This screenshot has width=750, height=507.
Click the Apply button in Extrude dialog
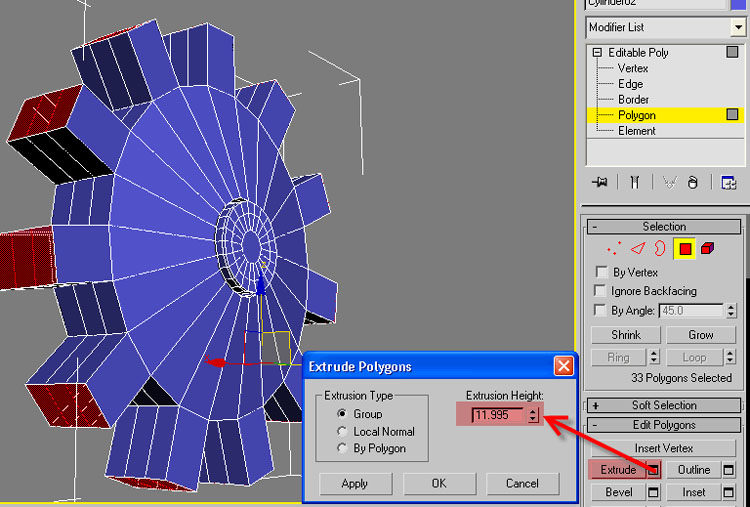point(354,483)
